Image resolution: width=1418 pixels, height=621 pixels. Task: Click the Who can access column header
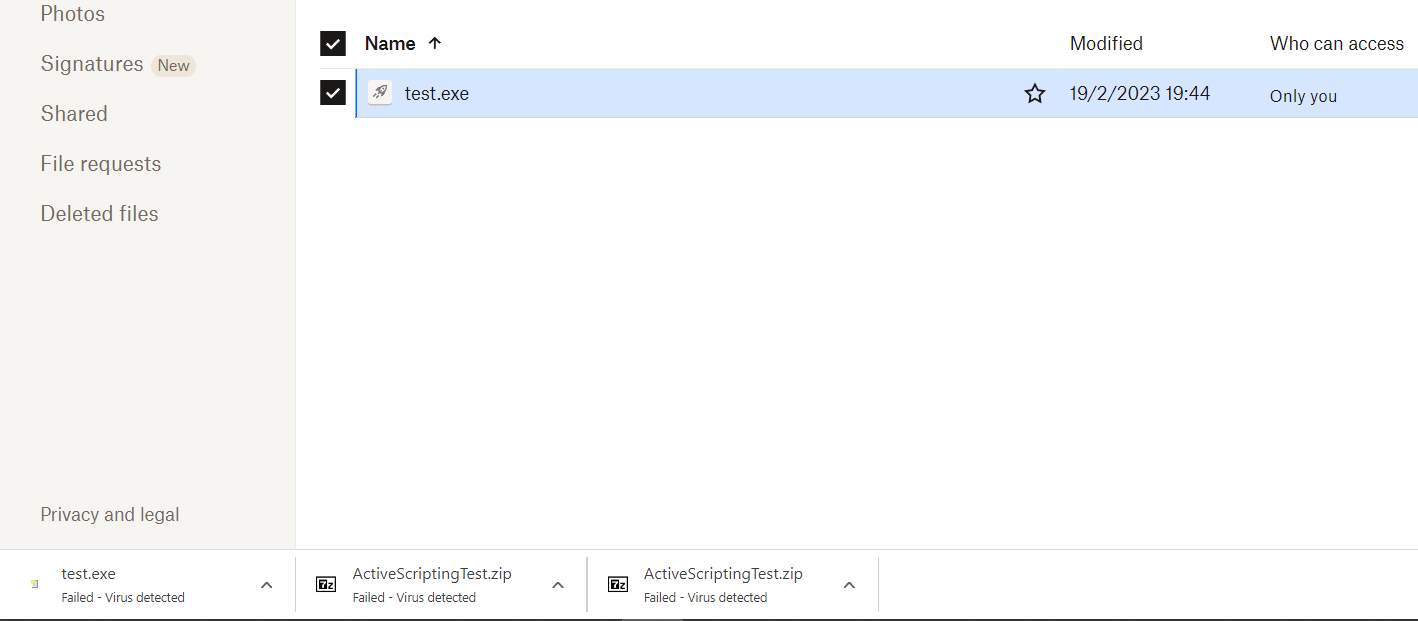click(1337, 44)
